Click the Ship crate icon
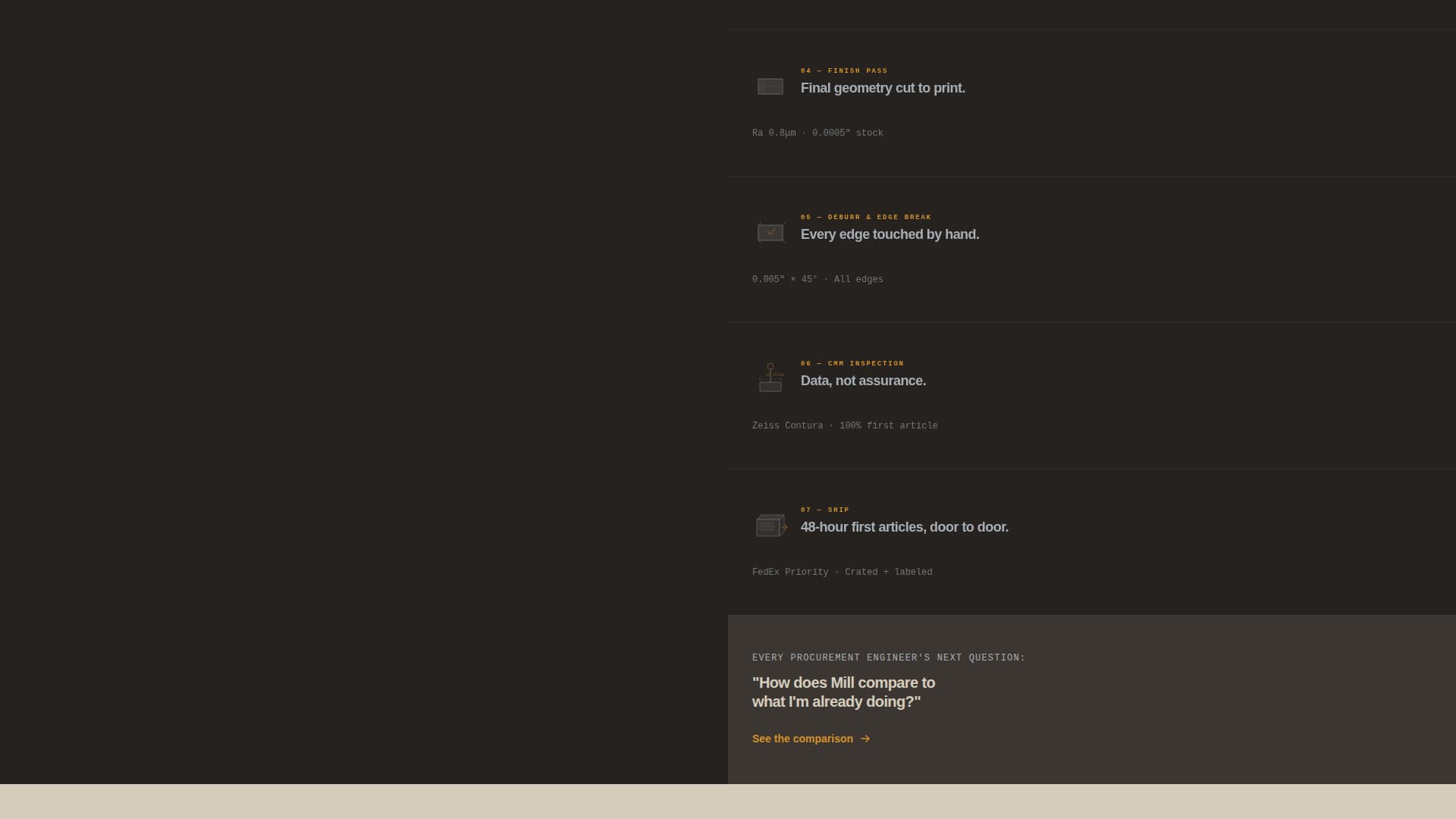The width and height of the screenshot is (1456, 819). (x=771, y=526)
